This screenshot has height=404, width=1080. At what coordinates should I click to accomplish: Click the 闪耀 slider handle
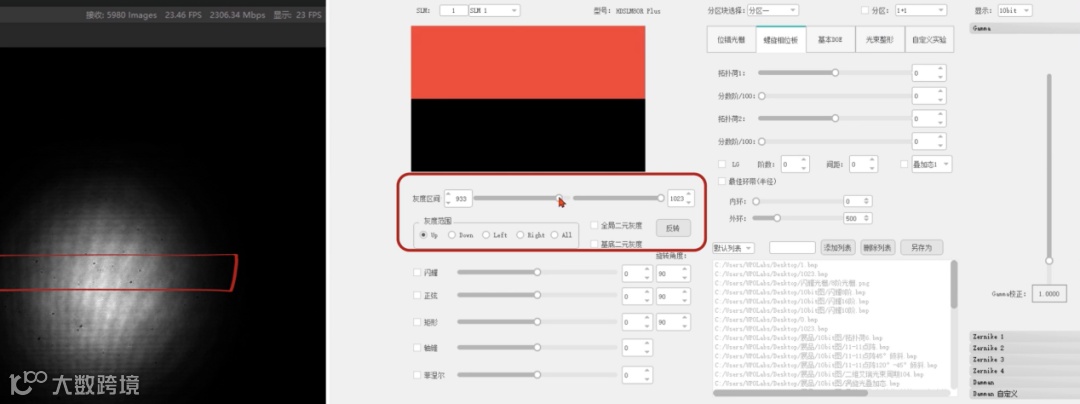coord(537,273)
